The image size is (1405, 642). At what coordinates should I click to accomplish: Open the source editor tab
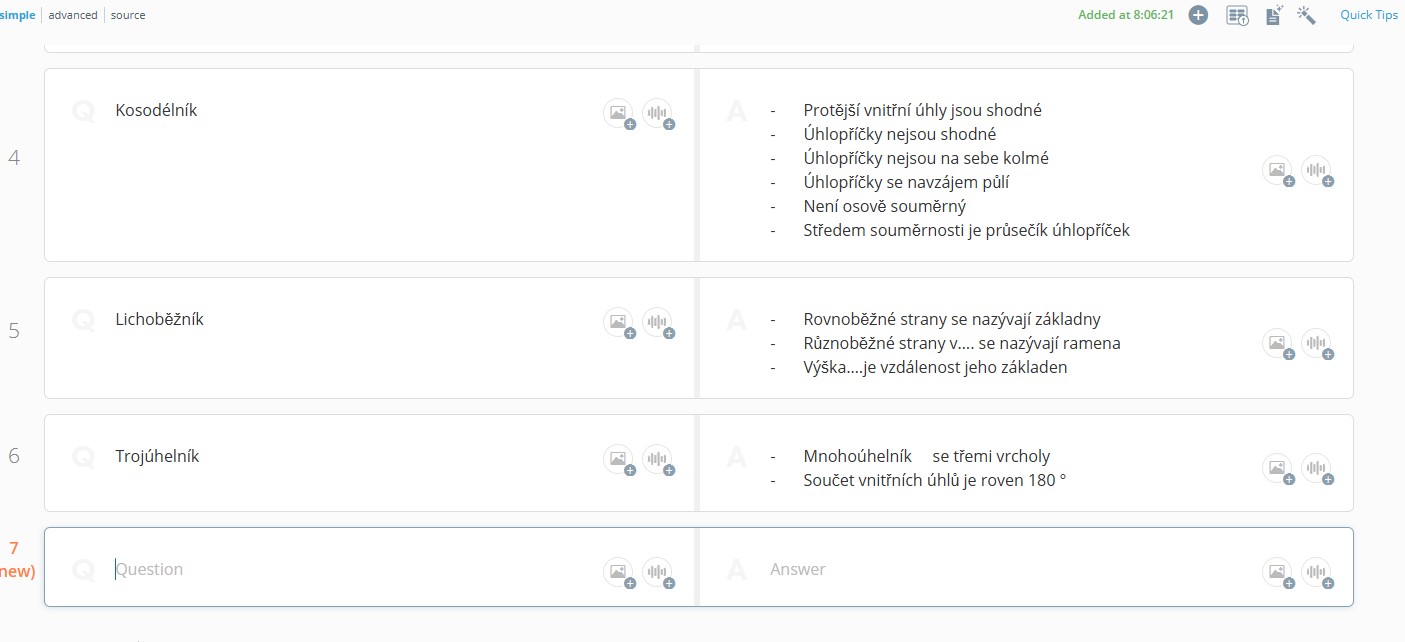click(128, 15)
